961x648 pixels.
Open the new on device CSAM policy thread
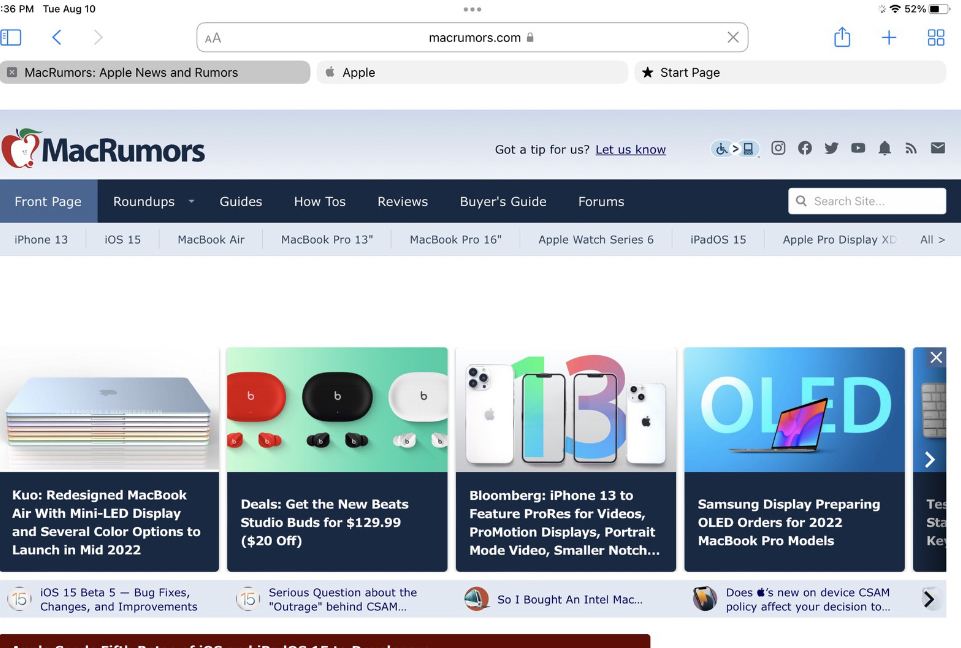tap(808, 600)
